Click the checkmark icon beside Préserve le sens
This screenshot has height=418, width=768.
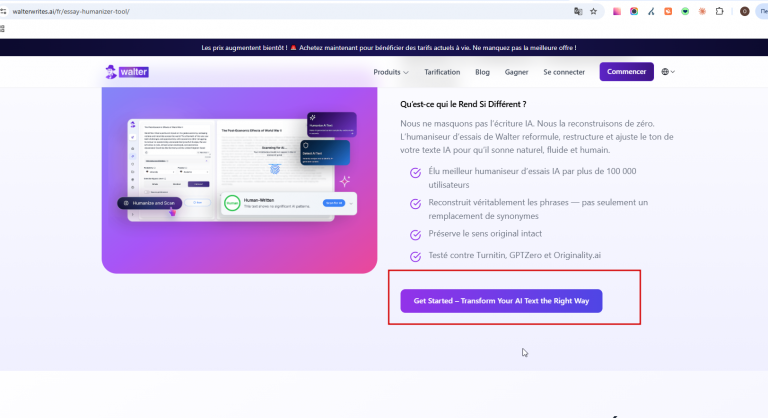coord(415,235)
